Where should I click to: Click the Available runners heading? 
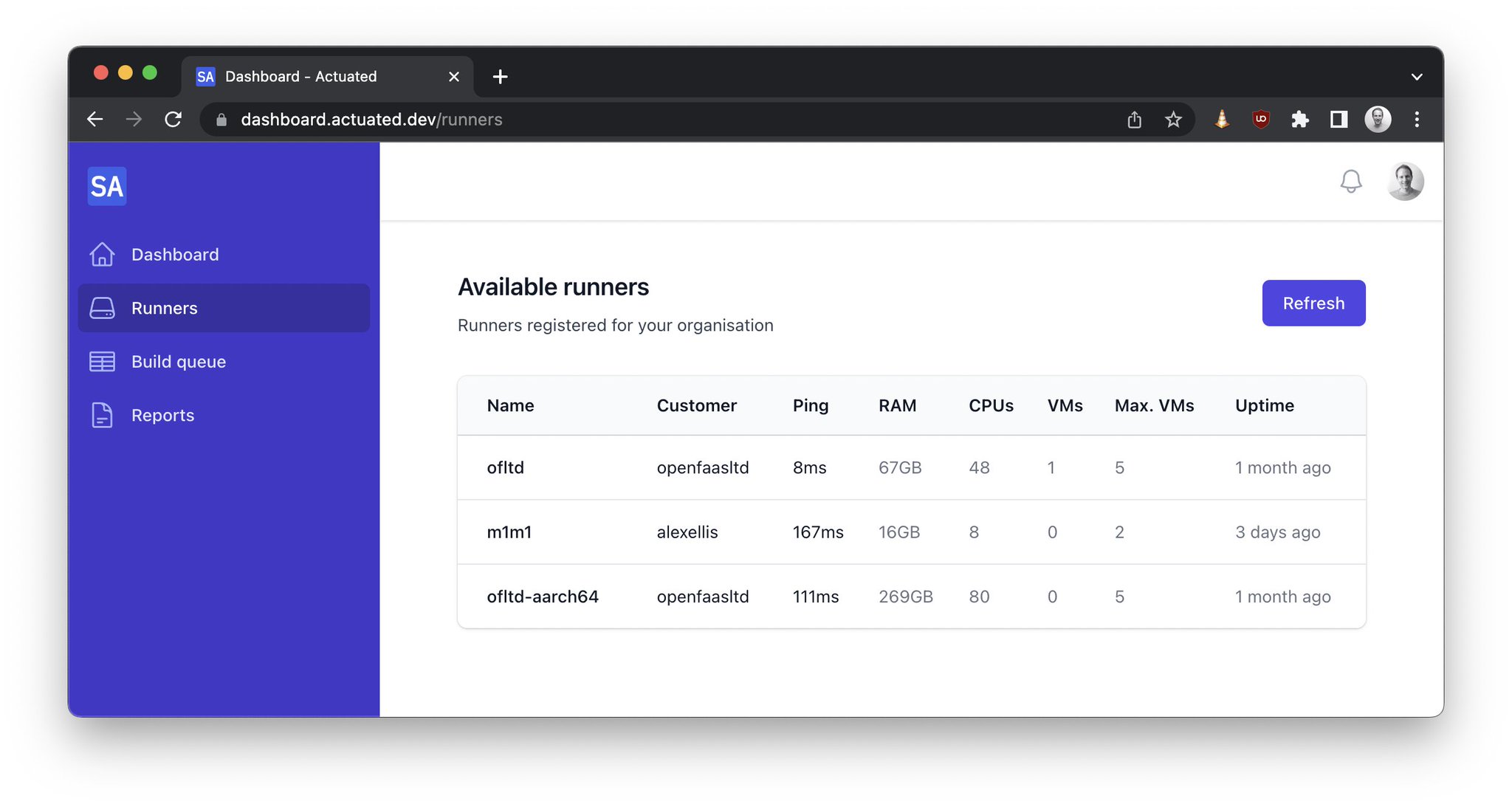[553, 286]
